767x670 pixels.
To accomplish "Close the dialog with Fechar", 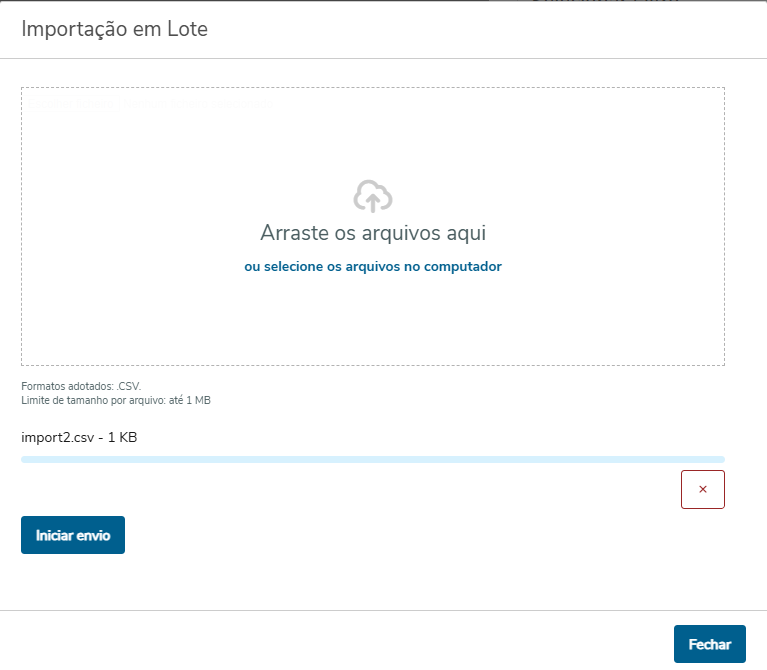I will [x=710, y=645].
